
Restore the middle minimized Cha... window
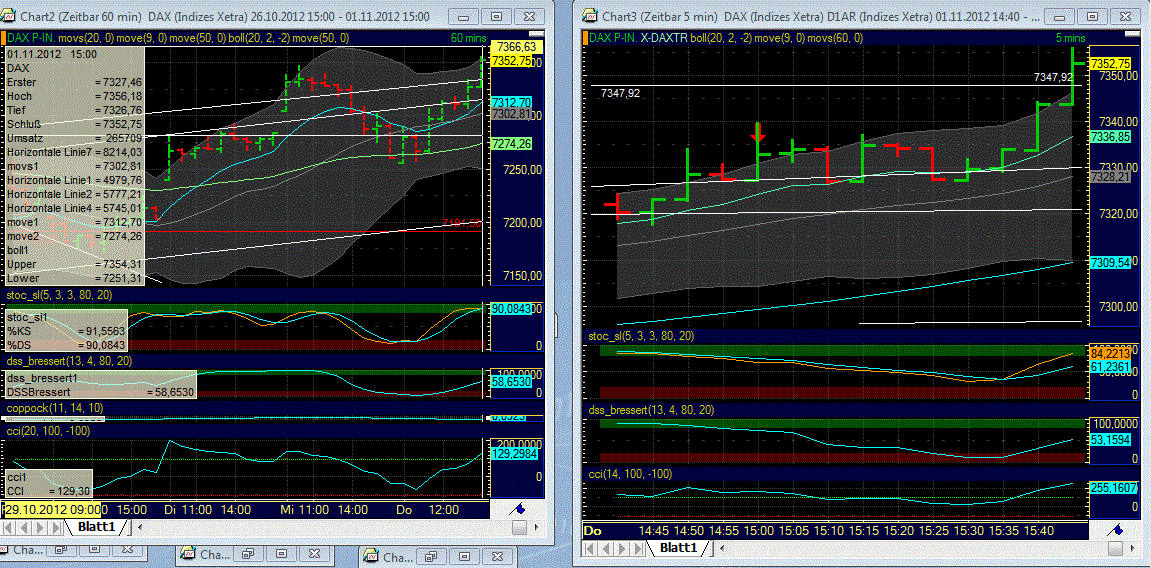(248, 554)
